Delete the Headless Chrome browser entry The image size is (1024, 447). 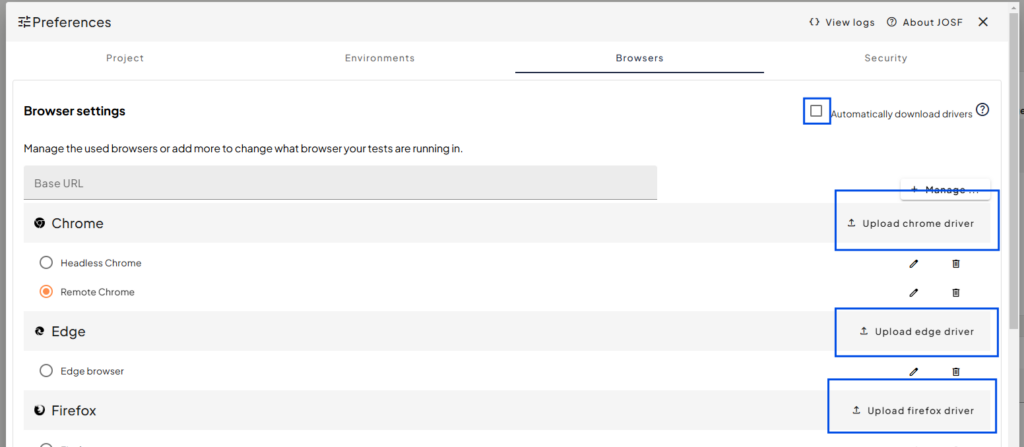[955, 263]
